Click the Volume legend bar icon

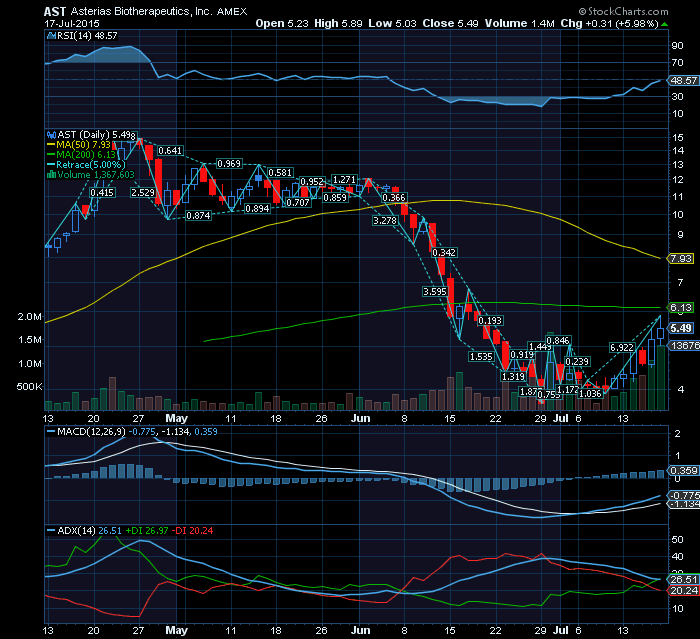coord(50,174)
